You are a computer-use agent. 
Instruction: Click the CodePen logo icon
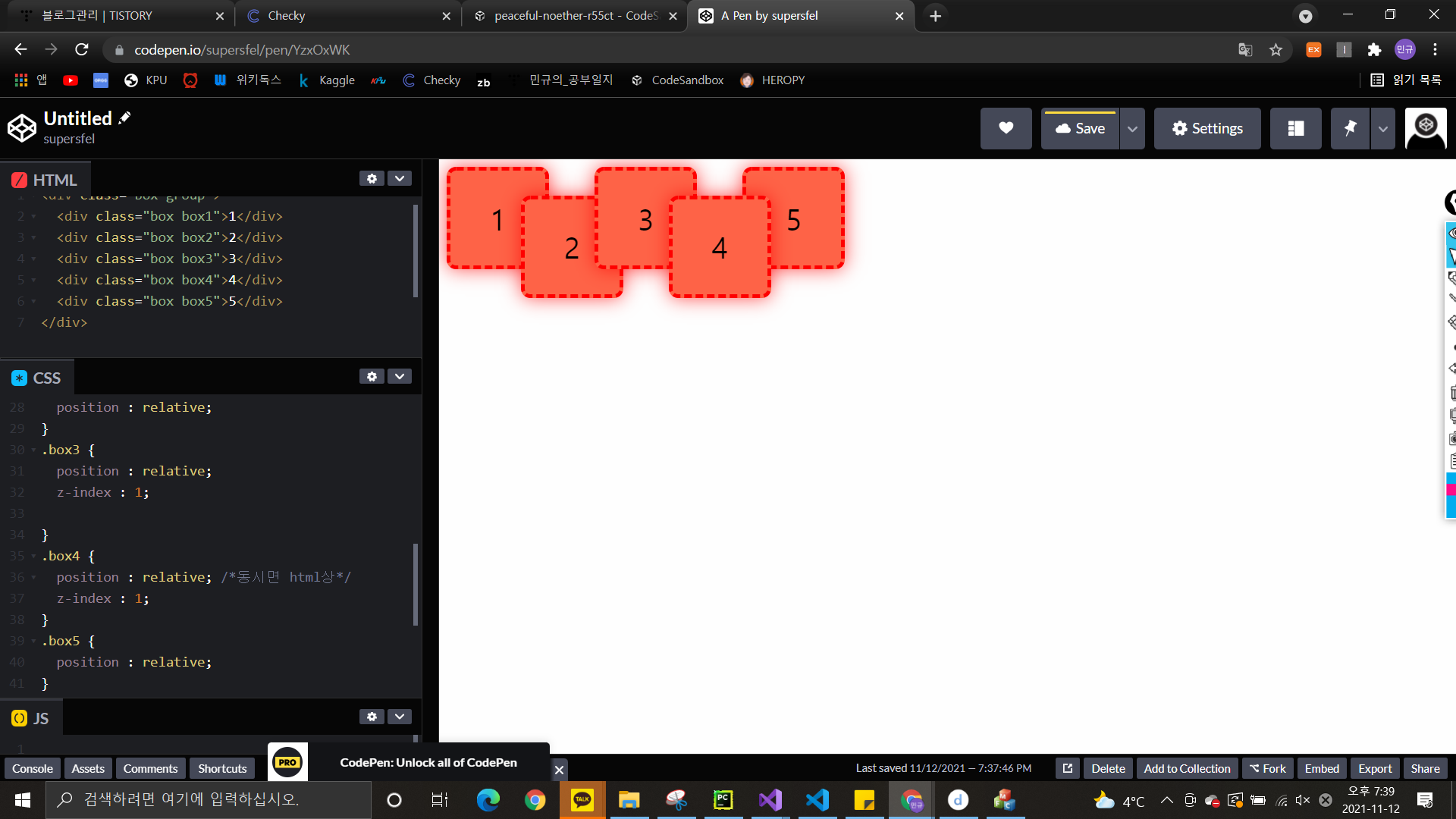pos(22,127)
